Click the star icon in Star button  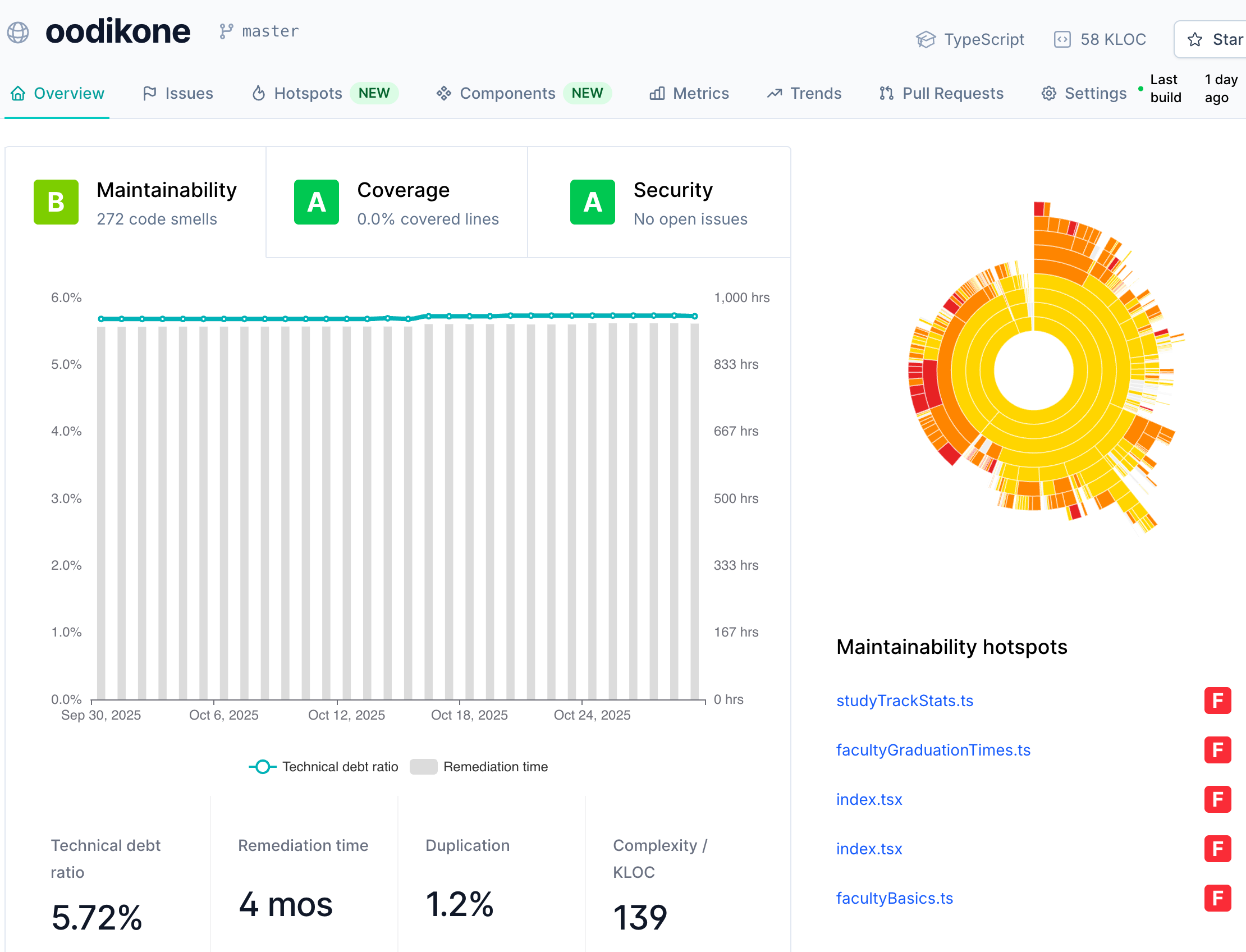tap(1195, 40)
